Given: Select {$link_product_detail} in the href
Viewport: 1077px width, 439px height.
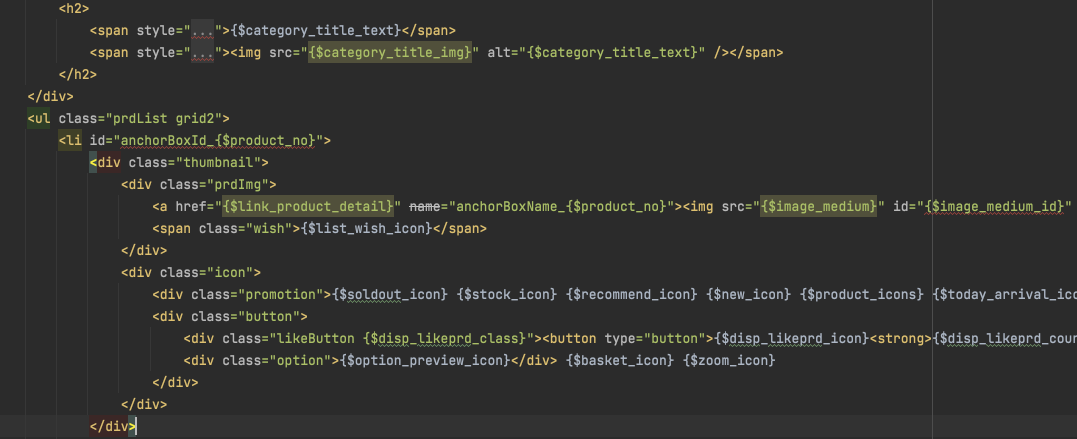Looking at the screenshot, I should click(x=308, y=206).
